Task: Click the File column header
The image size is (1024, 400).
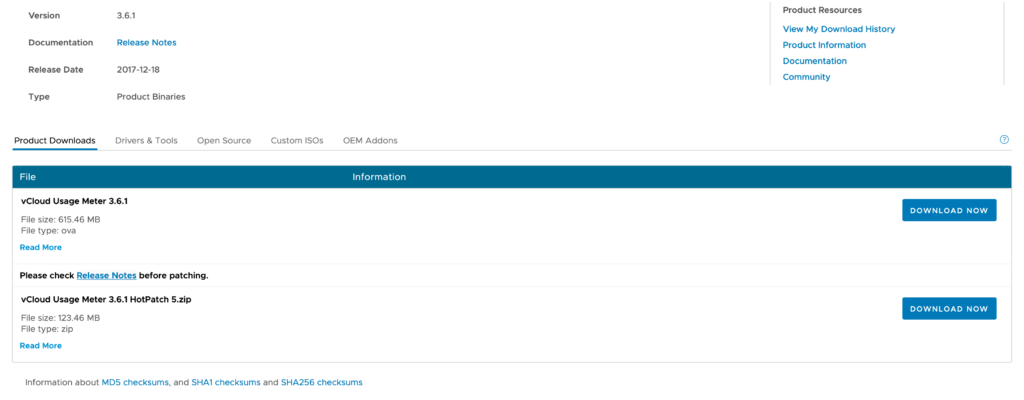Action: [27, 177]
